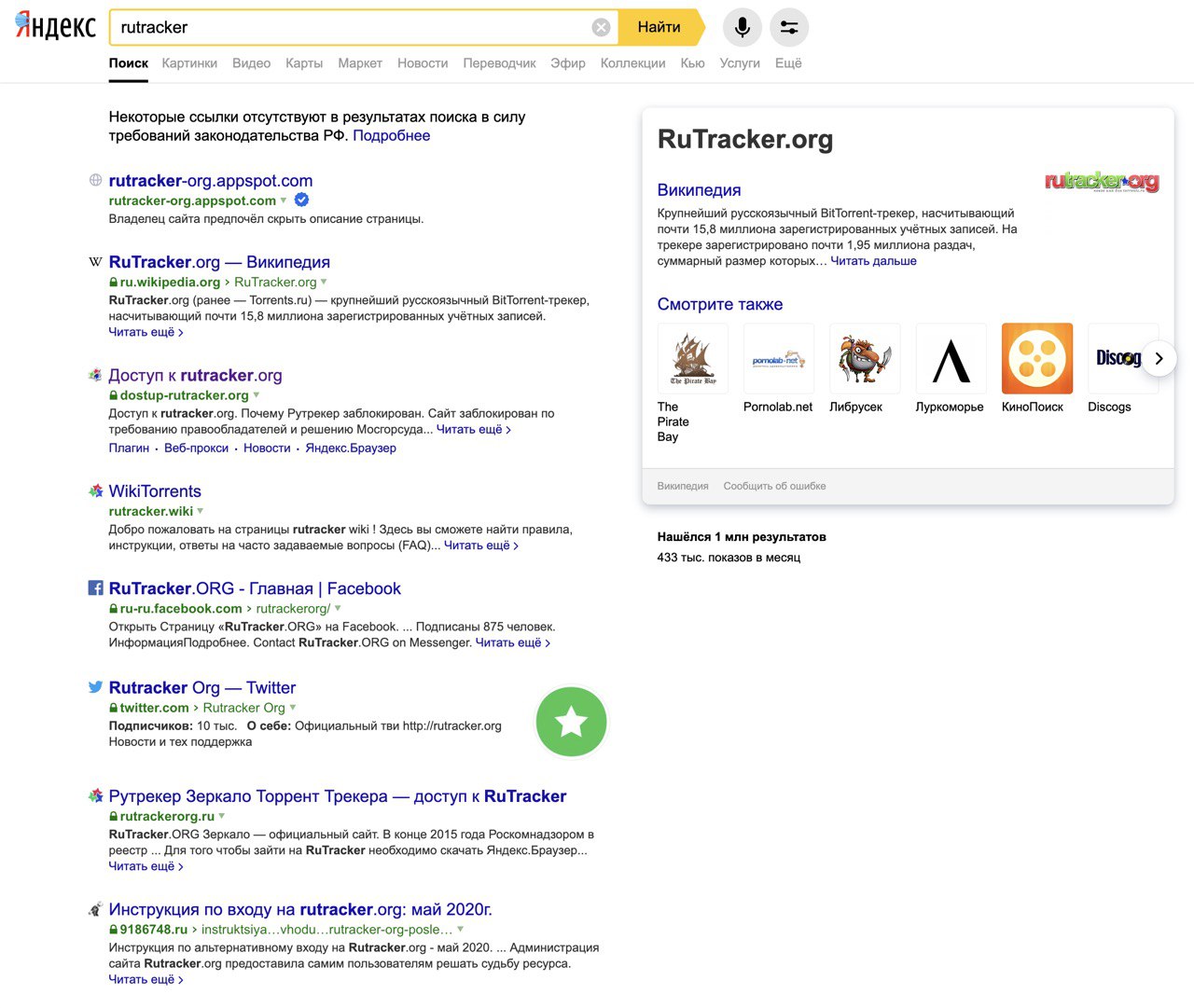Click the WikiTorrents favicon

pyautogui.click(x=95, y=490)
